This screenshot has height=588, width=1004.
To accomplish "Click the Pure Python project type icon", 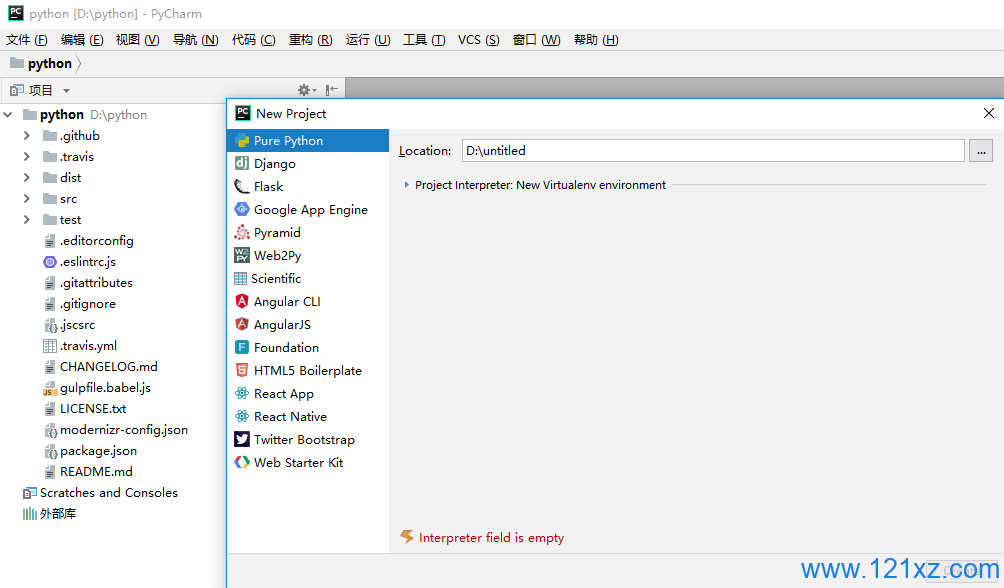I will [x=242, y=140].
